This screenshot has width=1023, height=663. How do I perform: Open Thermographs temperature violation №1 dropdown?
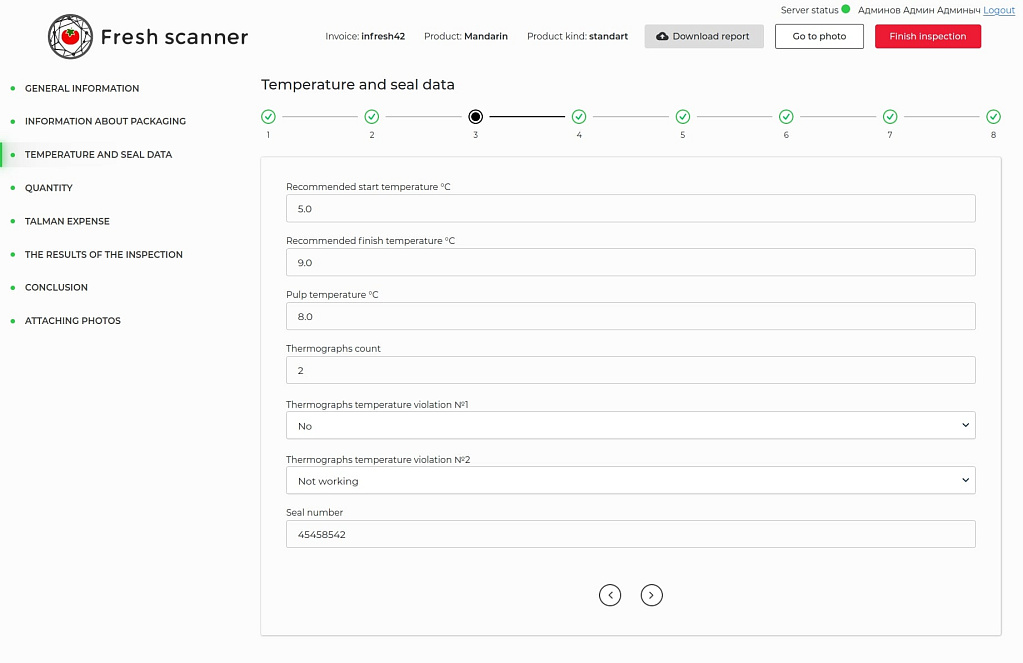[x=630, y=426]
